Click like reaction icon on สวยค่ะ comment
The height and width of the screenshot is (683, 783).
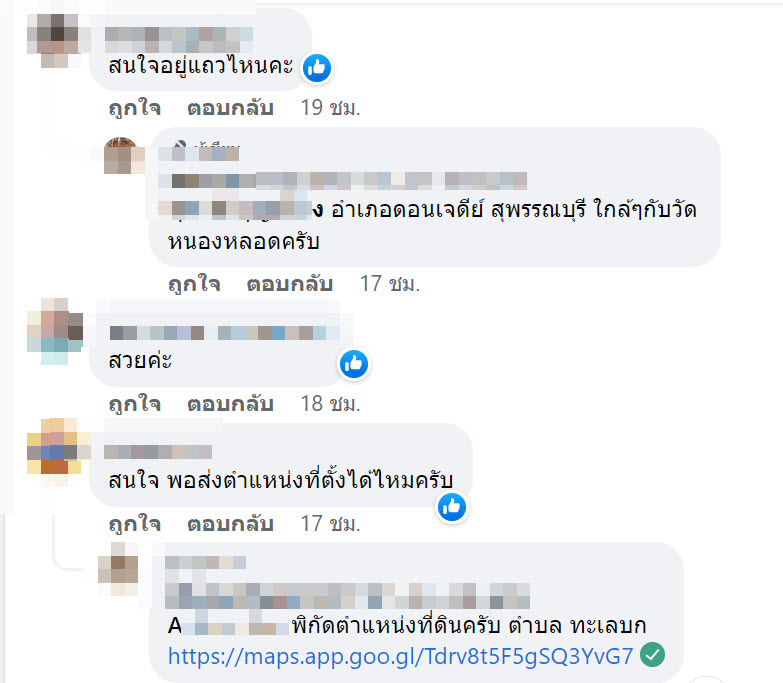354,363
